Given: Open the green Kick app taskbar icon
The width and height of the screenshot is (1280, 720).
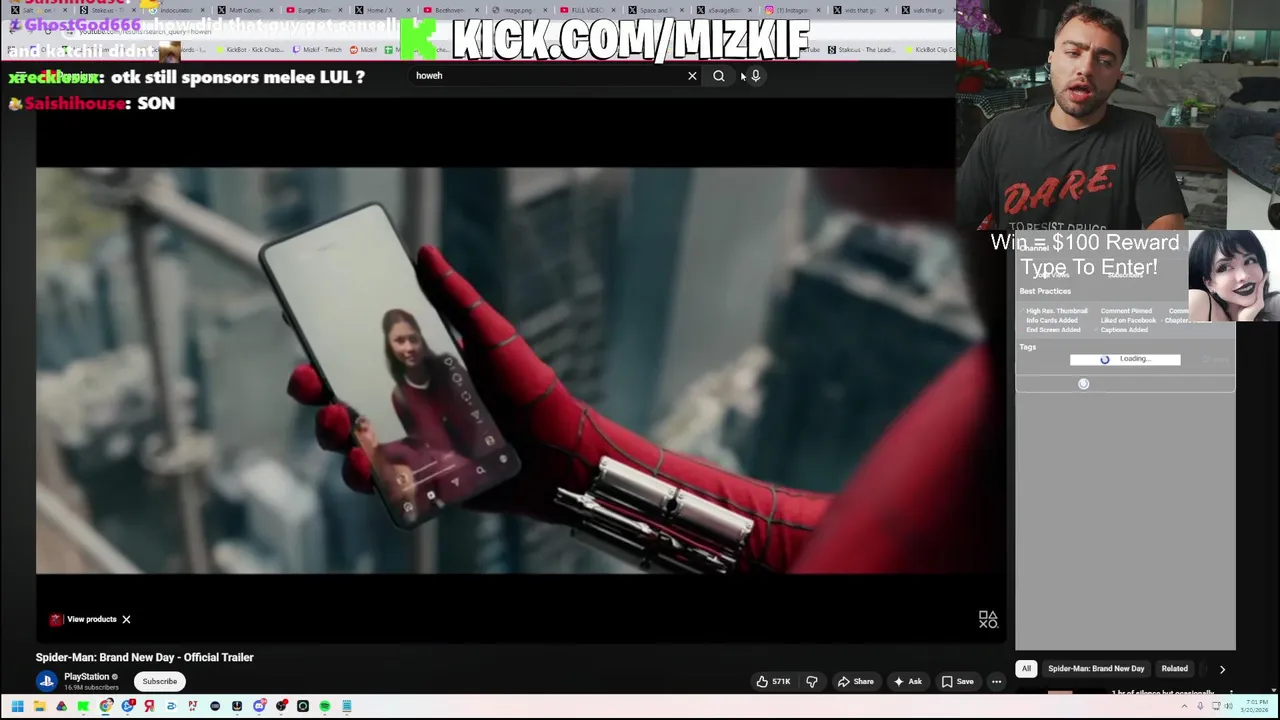Looking at the screenshot, I should [83, 707].
